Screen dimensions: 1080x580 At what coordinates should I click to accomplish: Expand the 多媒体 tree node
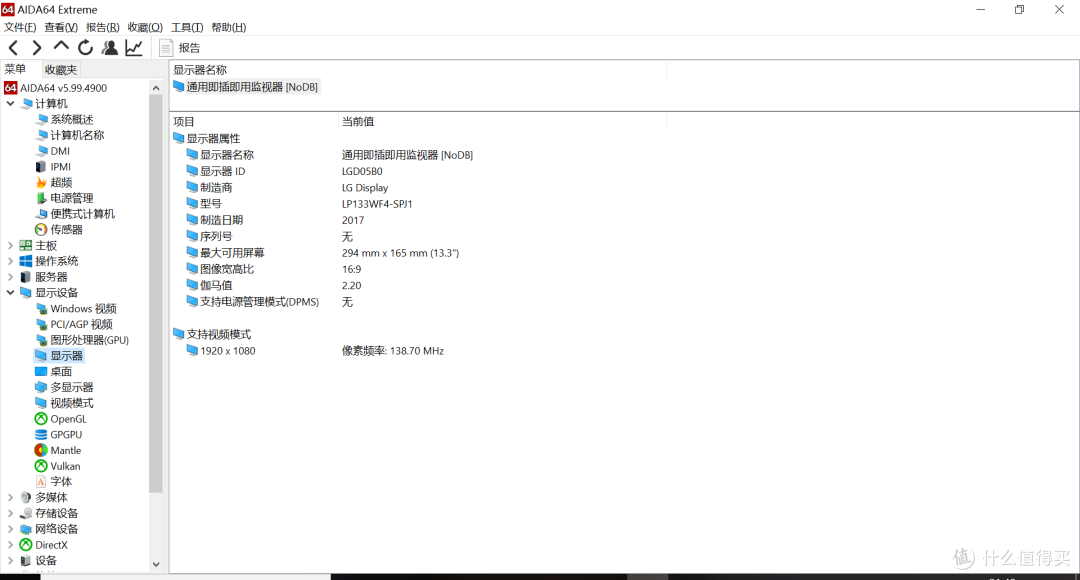click(10, 497)
